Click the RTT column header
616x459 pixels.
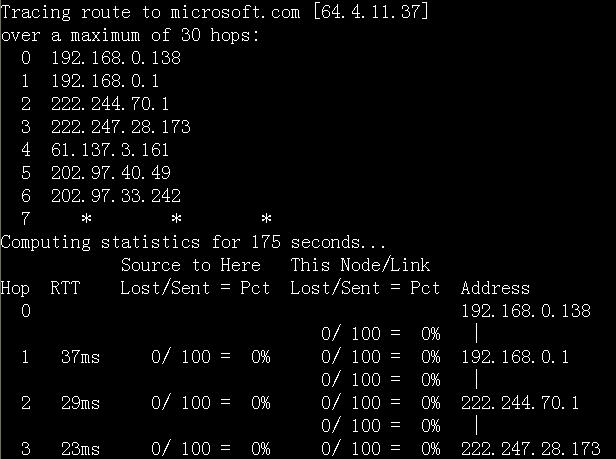[65, 288]
